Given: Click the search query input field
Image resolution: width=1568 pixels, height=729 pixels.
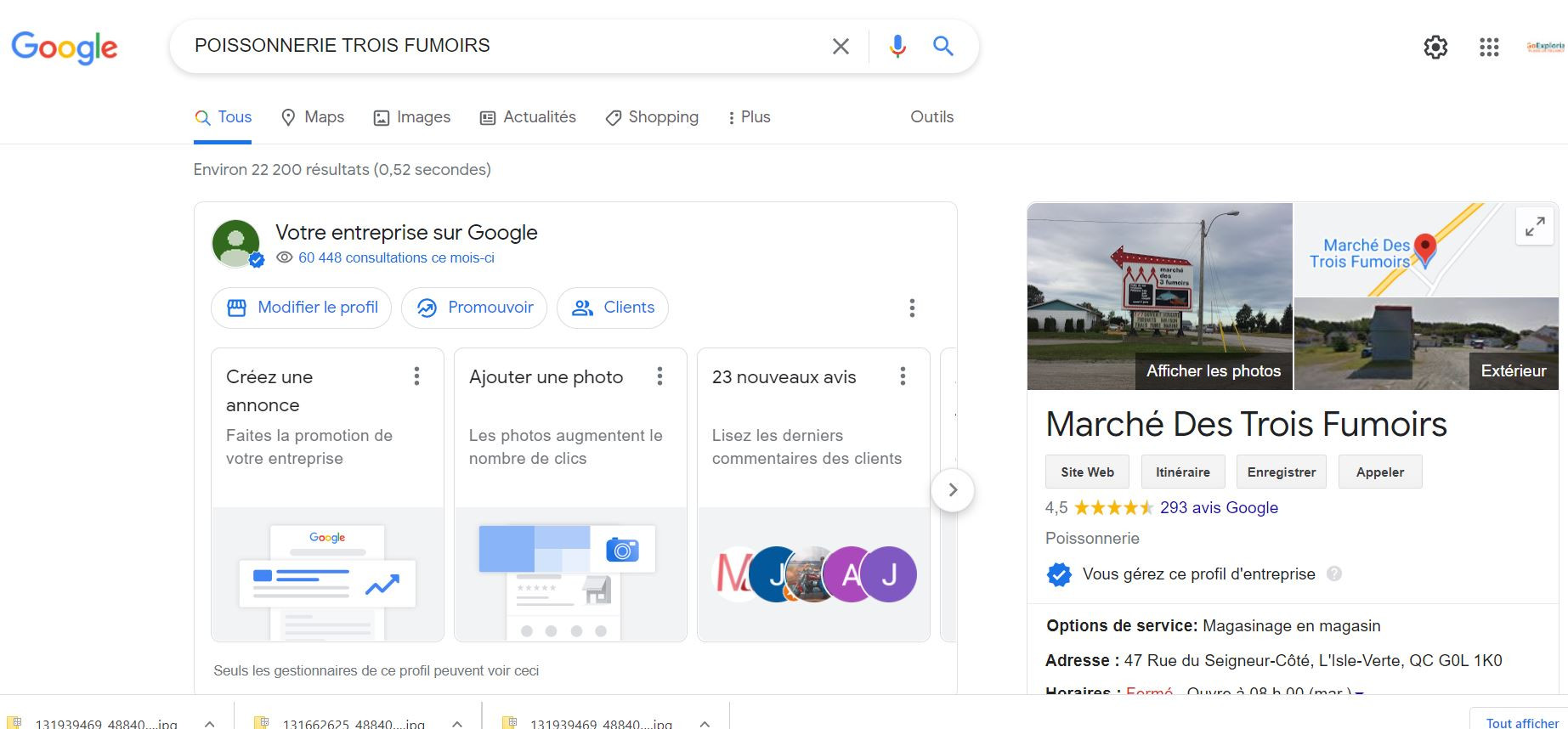Looking at the screenshot, I should point(501,46).
